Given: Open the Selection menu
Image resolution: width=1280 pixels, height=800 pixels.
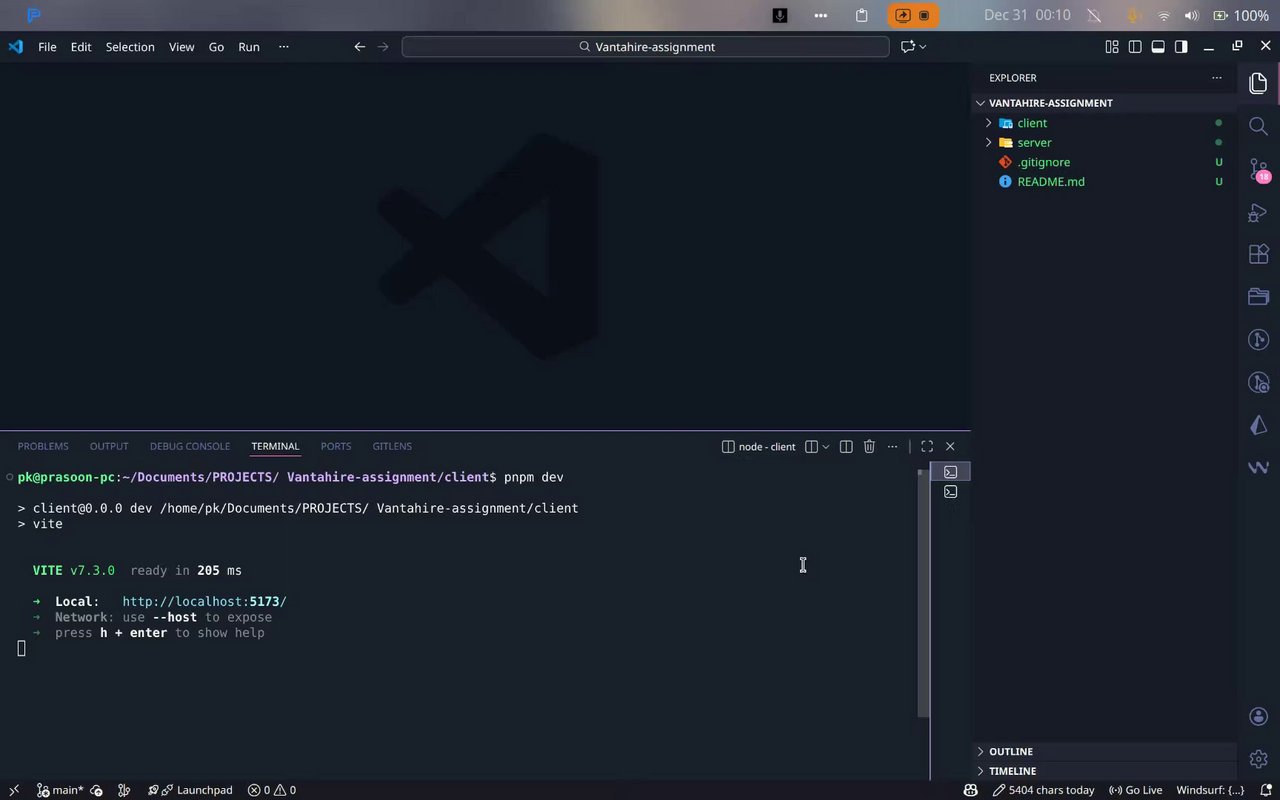Looking at the screenshot, I should (130, 47).
